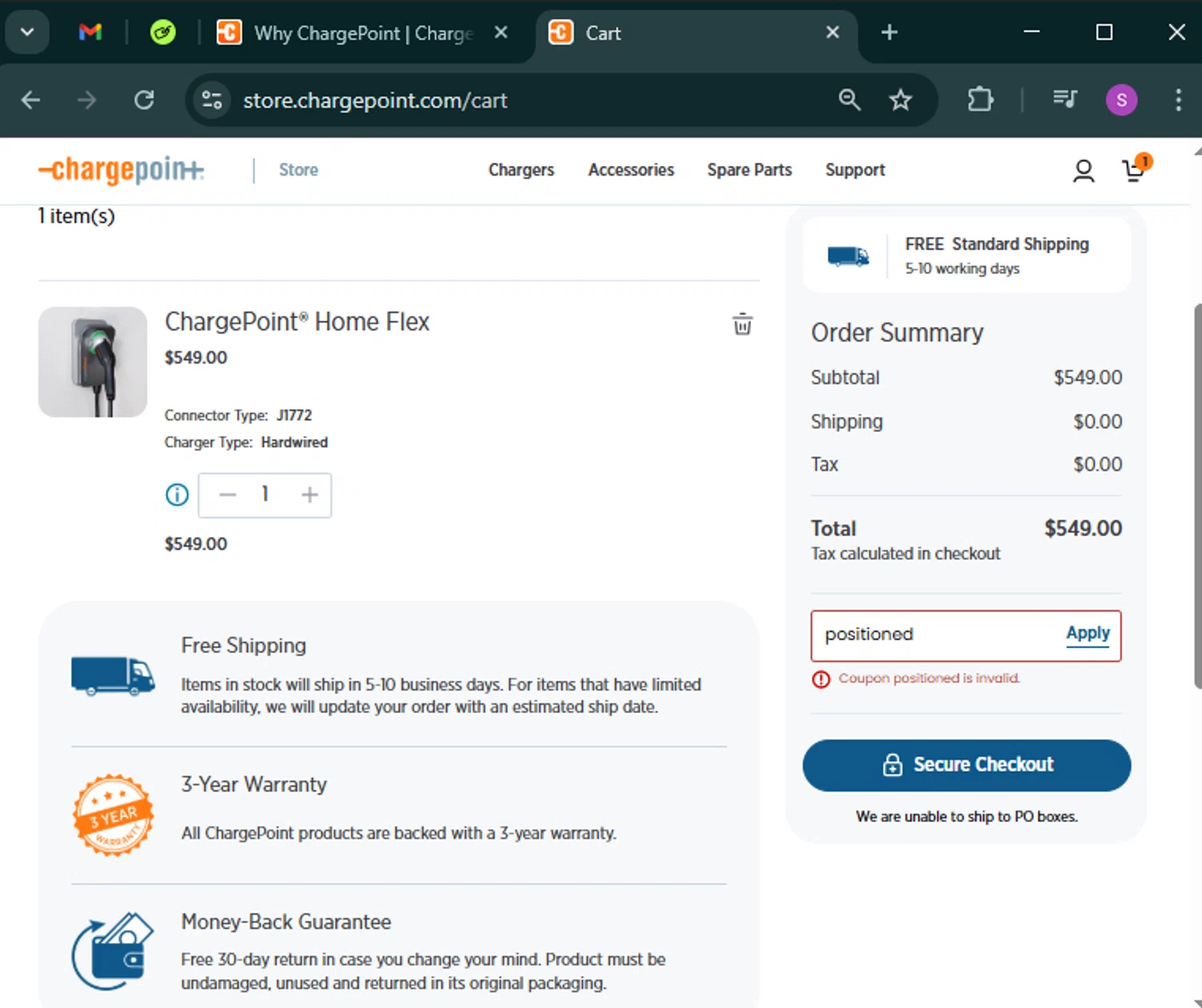Click the coupon invalid error icon
The height and width of the screenshot is (1008, 1202).
tap(821, 679)
